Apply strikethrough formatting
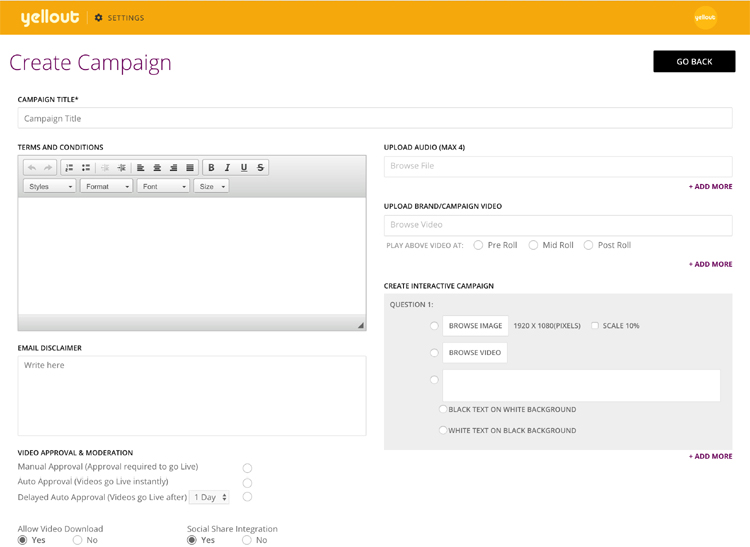This screenshot has height=547, width=750. point(261,168)
